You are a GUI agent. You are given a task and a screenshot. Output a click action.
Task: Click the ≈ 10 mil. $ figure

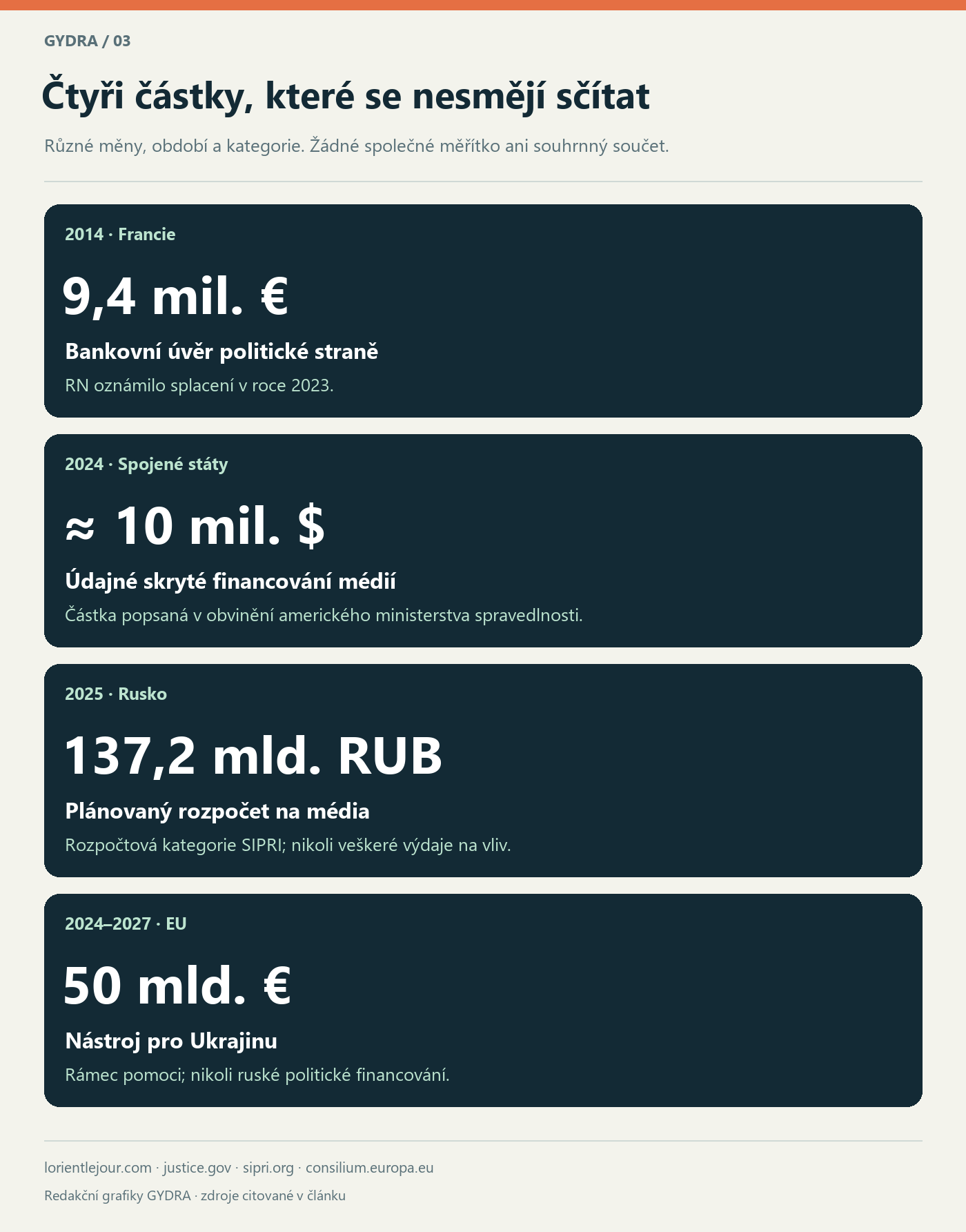tap(195, 526)
